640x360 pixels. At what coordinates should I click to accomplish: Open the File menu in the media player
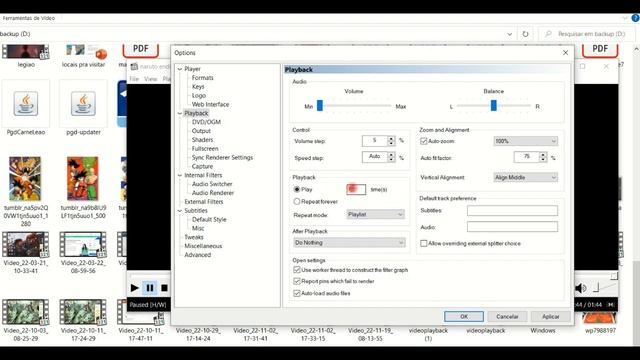134,79
